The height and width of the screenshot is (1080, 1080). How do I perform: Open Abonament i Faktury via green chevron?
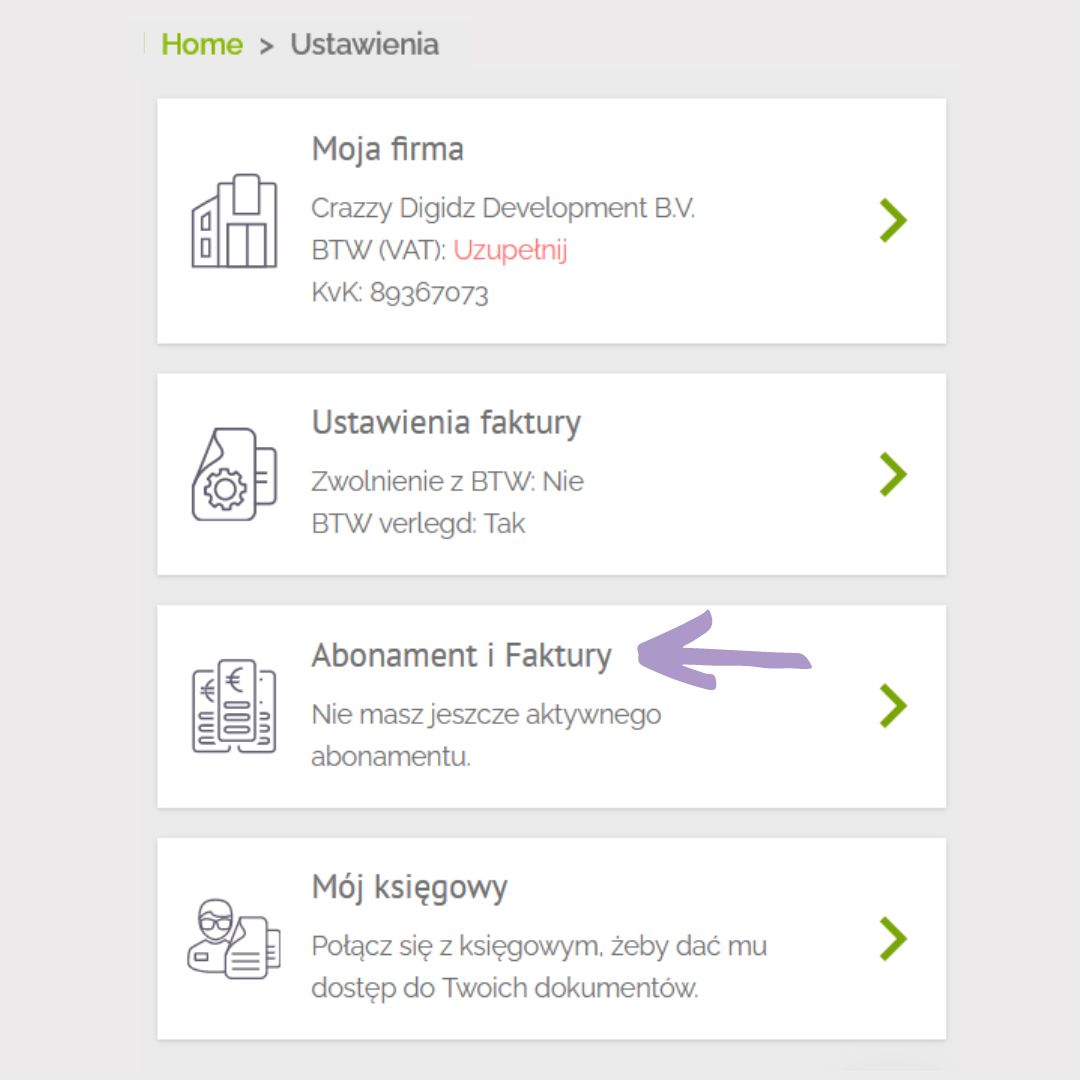coord(892,706)
